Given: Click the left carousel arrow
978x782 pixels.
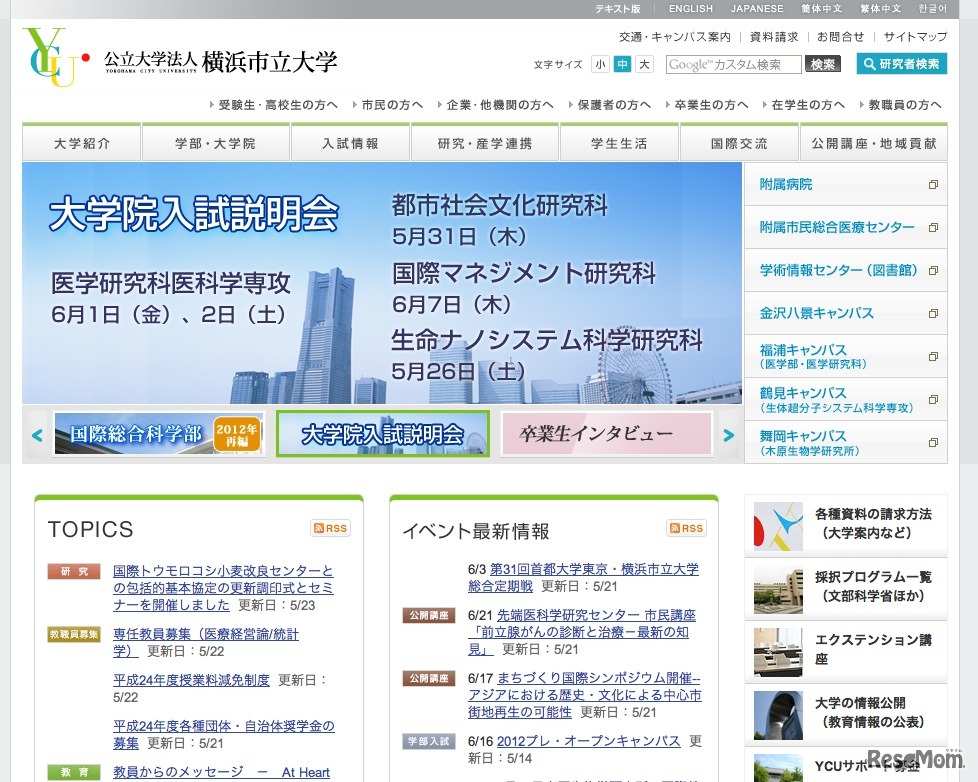Looking at the screenshot, I should pos(38,435).
